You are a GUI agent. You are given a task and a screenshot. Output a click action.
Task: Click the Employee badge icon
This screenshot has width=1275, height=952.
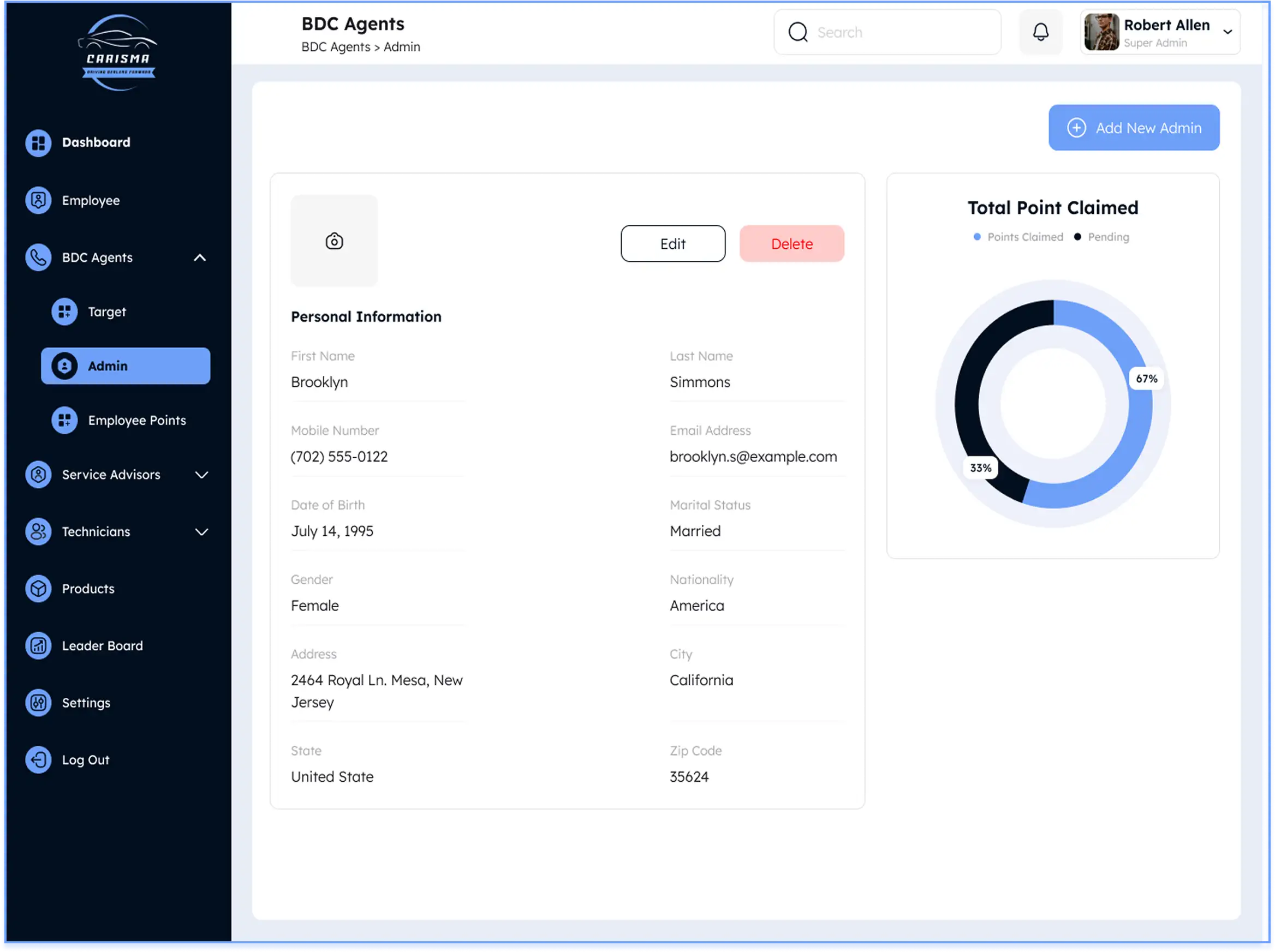coord(38,200)
